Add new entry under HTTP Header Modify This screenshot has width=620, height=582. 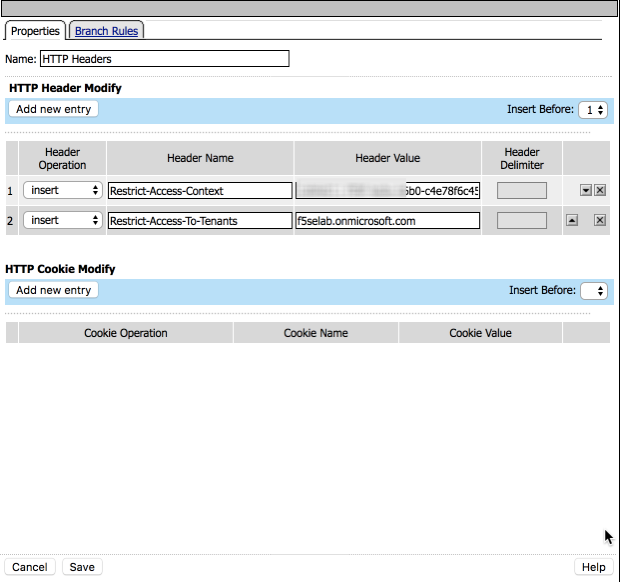(54, 109)
